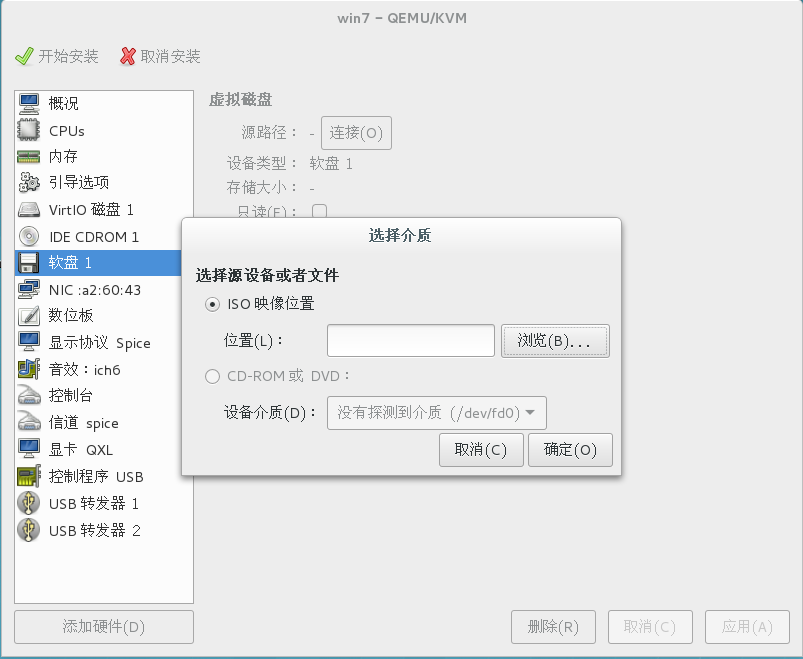Click the 连接(O) connect button
This screenshot has height=659, width=803.
356,133
